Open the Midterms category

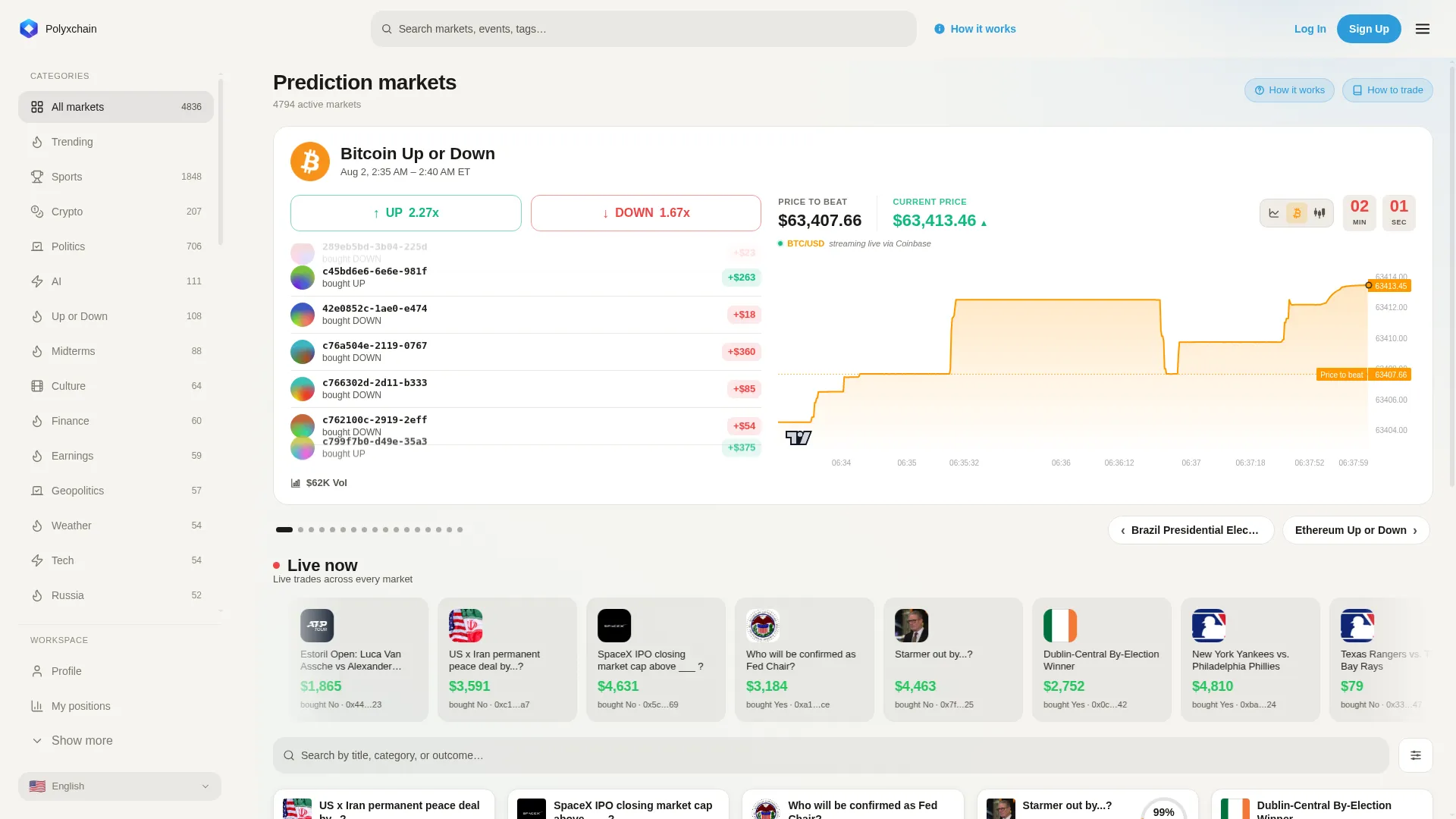click(x=116, y=351)
